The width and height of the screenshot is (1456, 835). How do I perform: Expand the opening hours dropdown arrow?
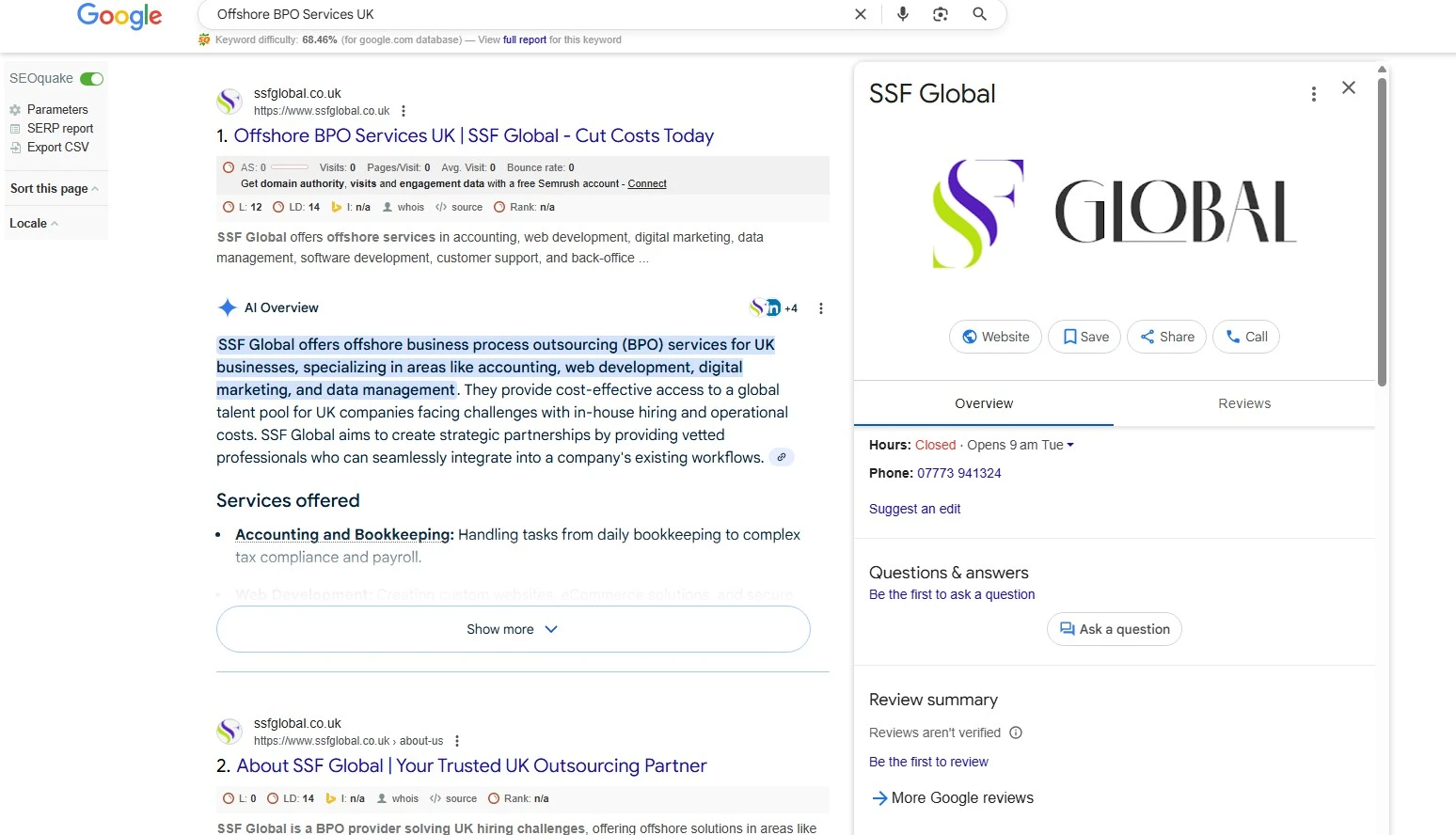1070,446
